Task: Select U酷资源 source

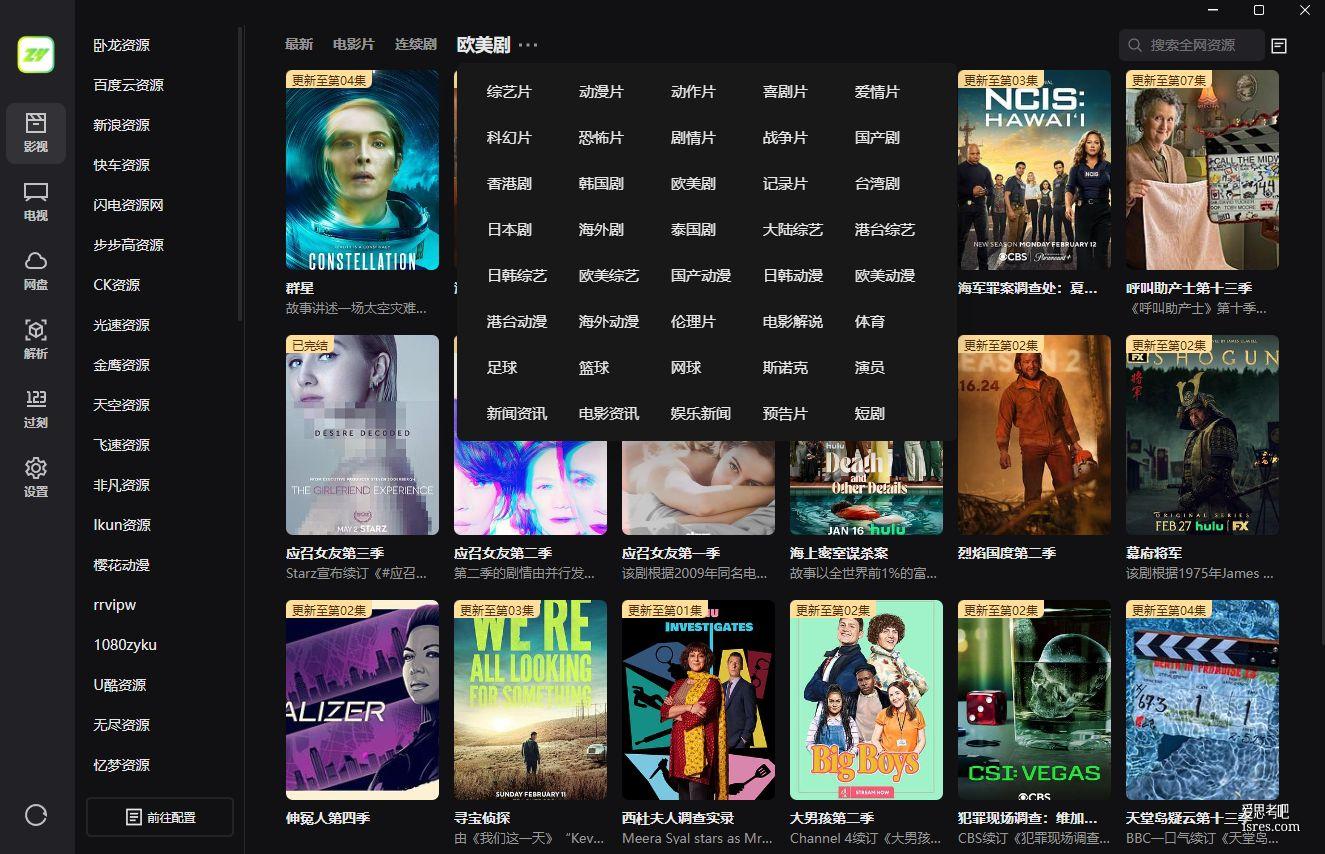Action: pos(120,685)
